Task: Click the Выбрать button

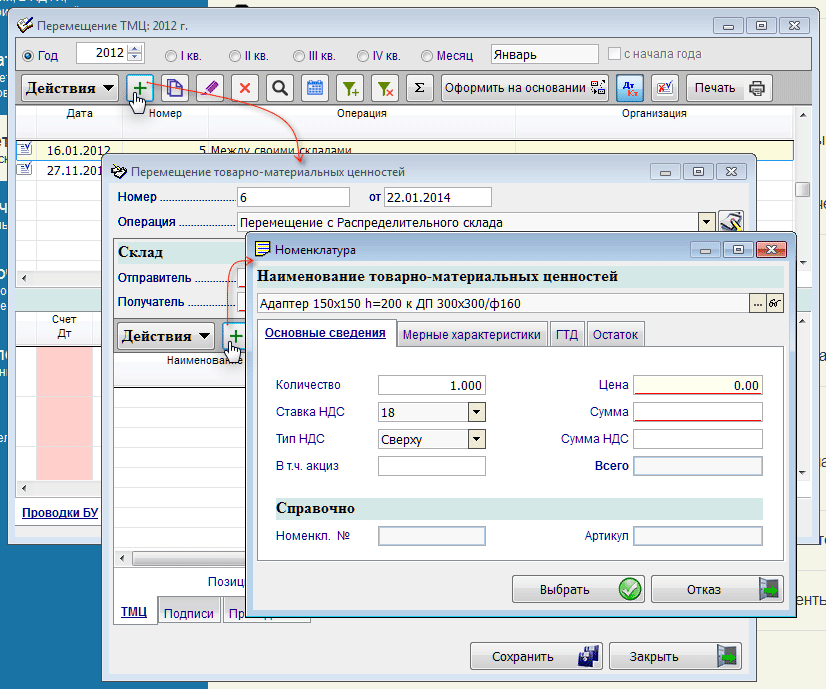Action: pos(578,589)
